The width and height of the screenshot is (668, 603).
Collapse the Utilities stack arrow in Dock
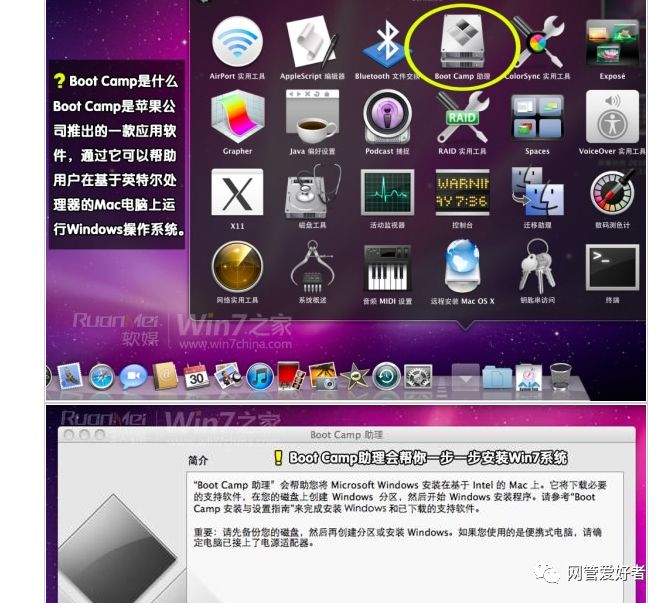coord(466,376)
